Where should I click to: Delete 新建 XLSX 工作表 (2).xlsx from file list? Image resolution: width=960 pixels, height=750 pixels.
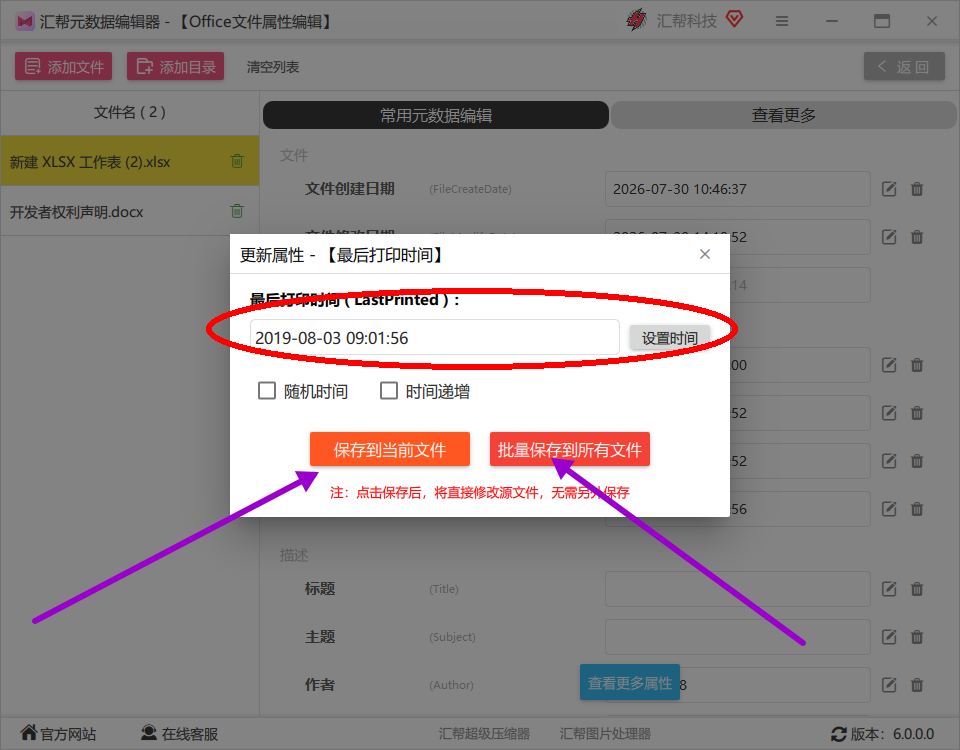coord(237,161)
